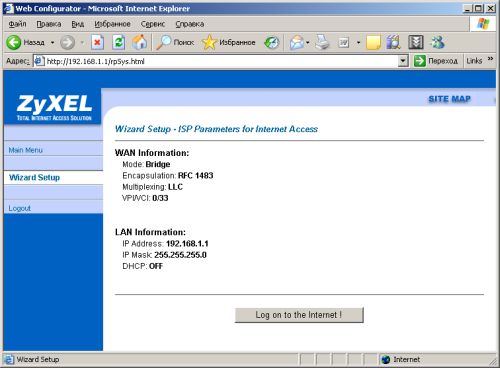Open Edit button dropdown arrow

[358, 43]
